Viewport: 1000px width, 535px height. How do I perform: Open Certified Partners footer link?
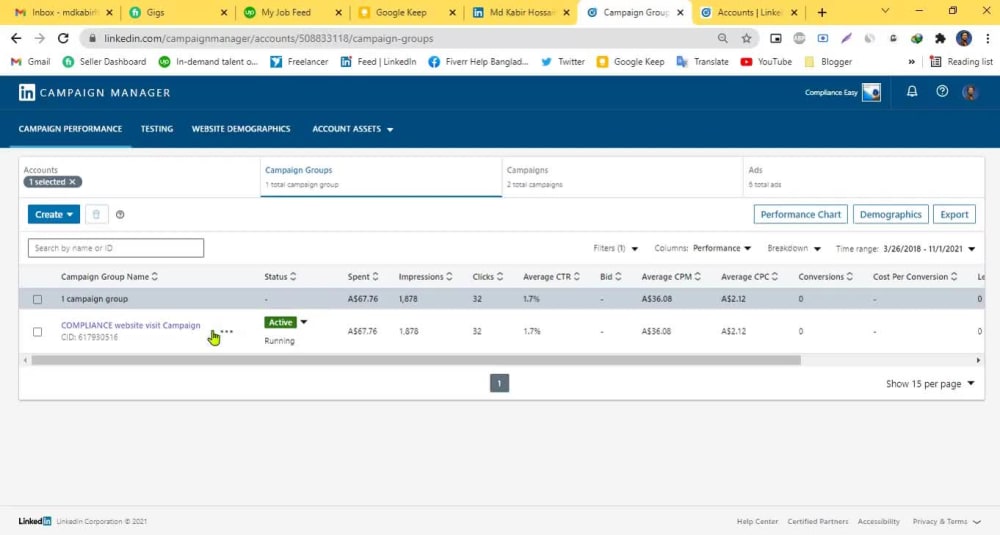point(818,522)
